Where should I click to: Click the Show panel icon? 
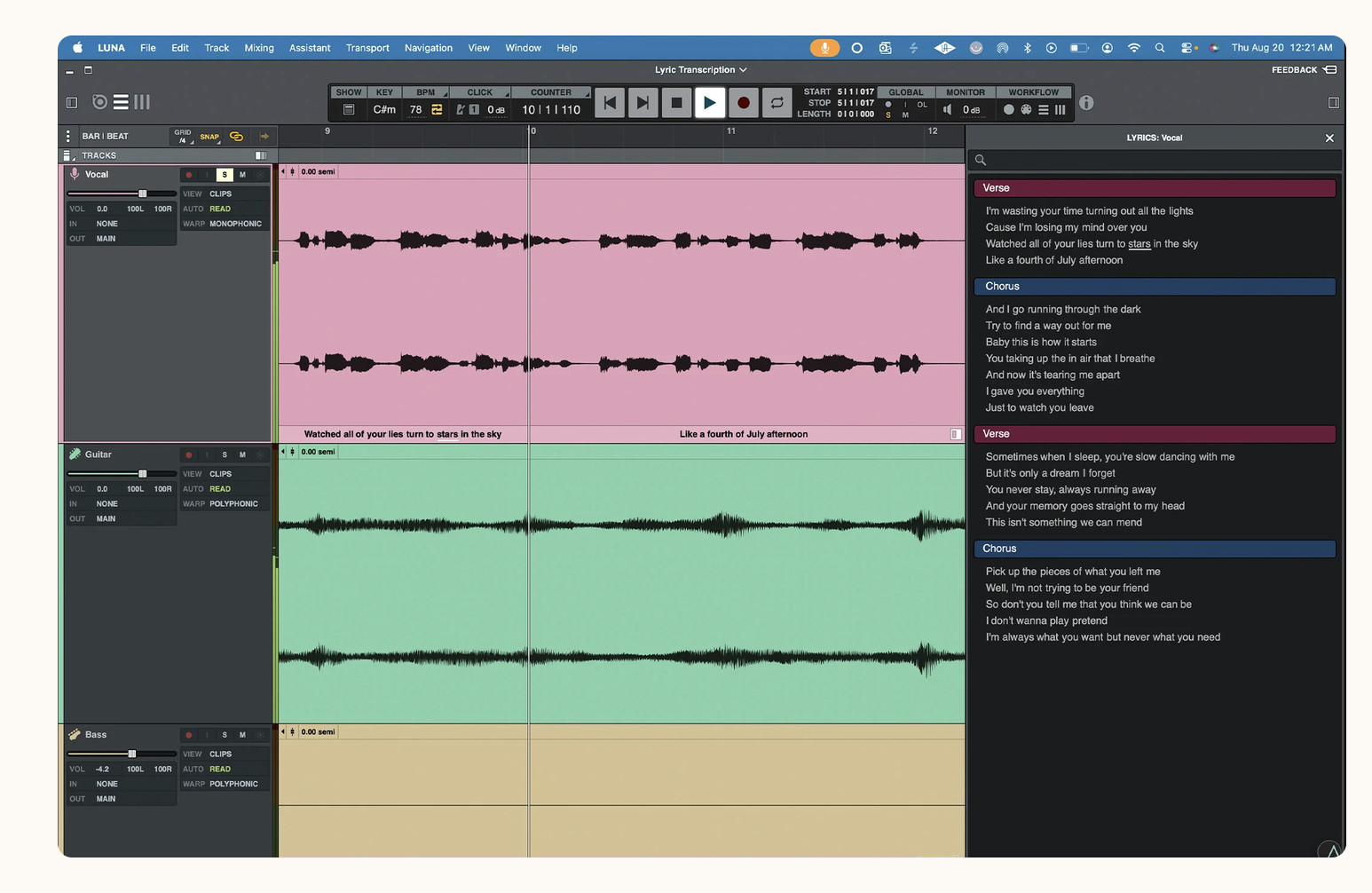(349, 109)
